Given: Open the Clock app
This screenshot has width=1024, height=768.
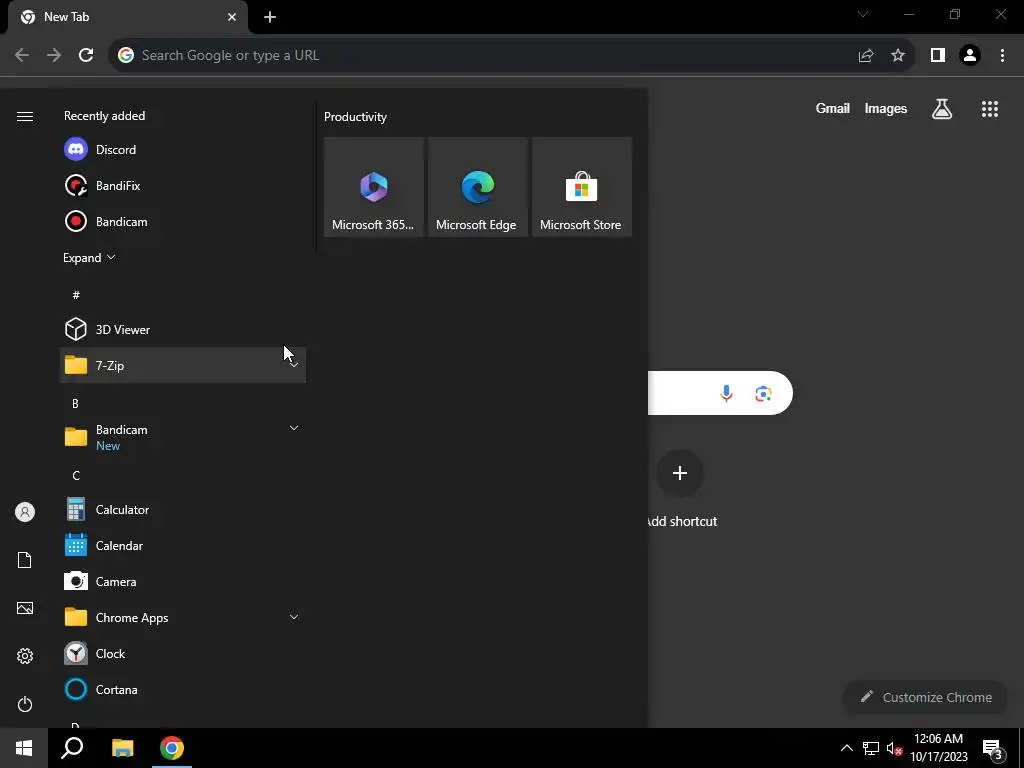Looking at the screenshot, I should 183,653.
